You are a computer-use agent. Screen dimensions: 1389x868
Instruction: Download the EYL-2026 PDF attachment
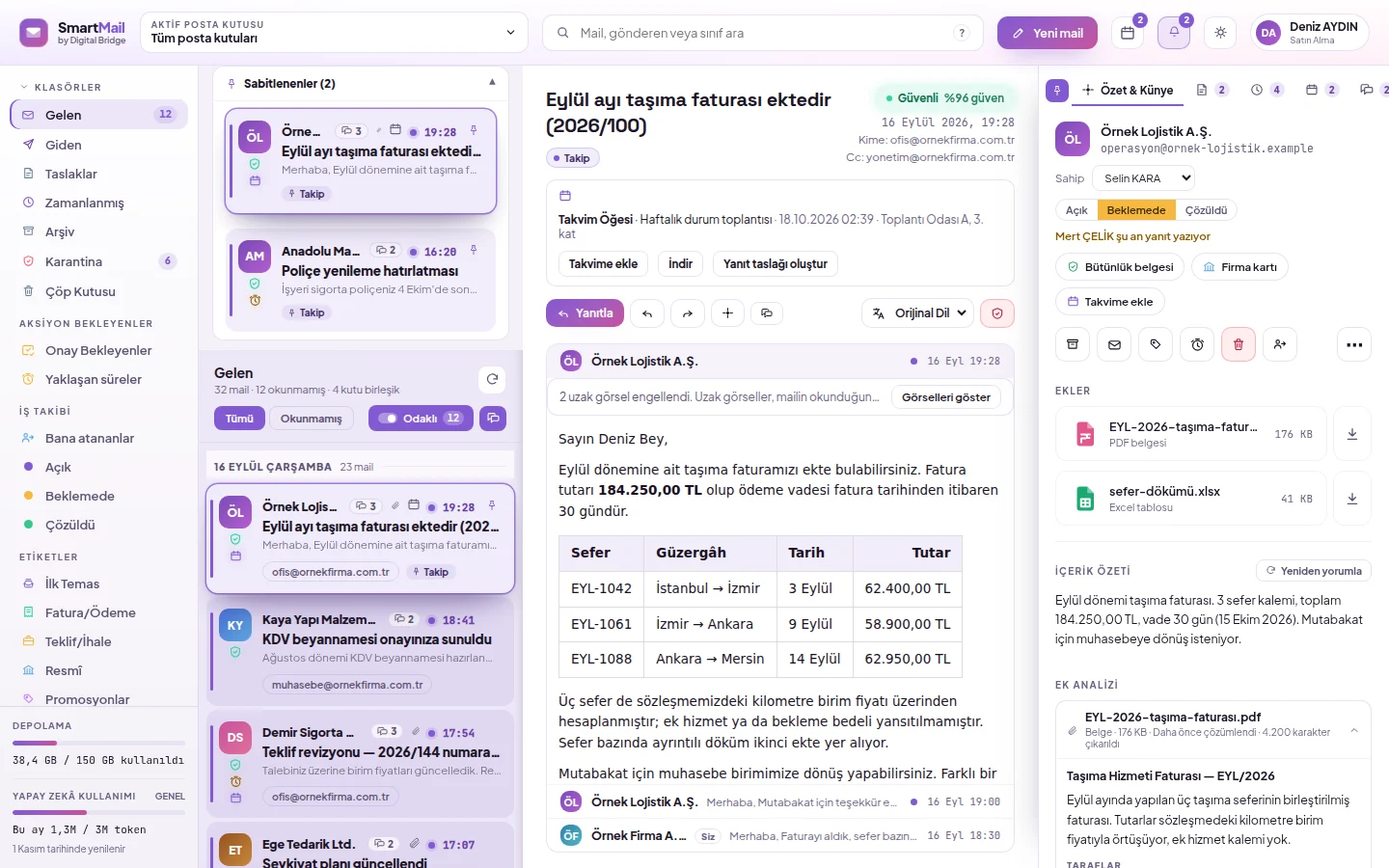[x=1352, y=434]
